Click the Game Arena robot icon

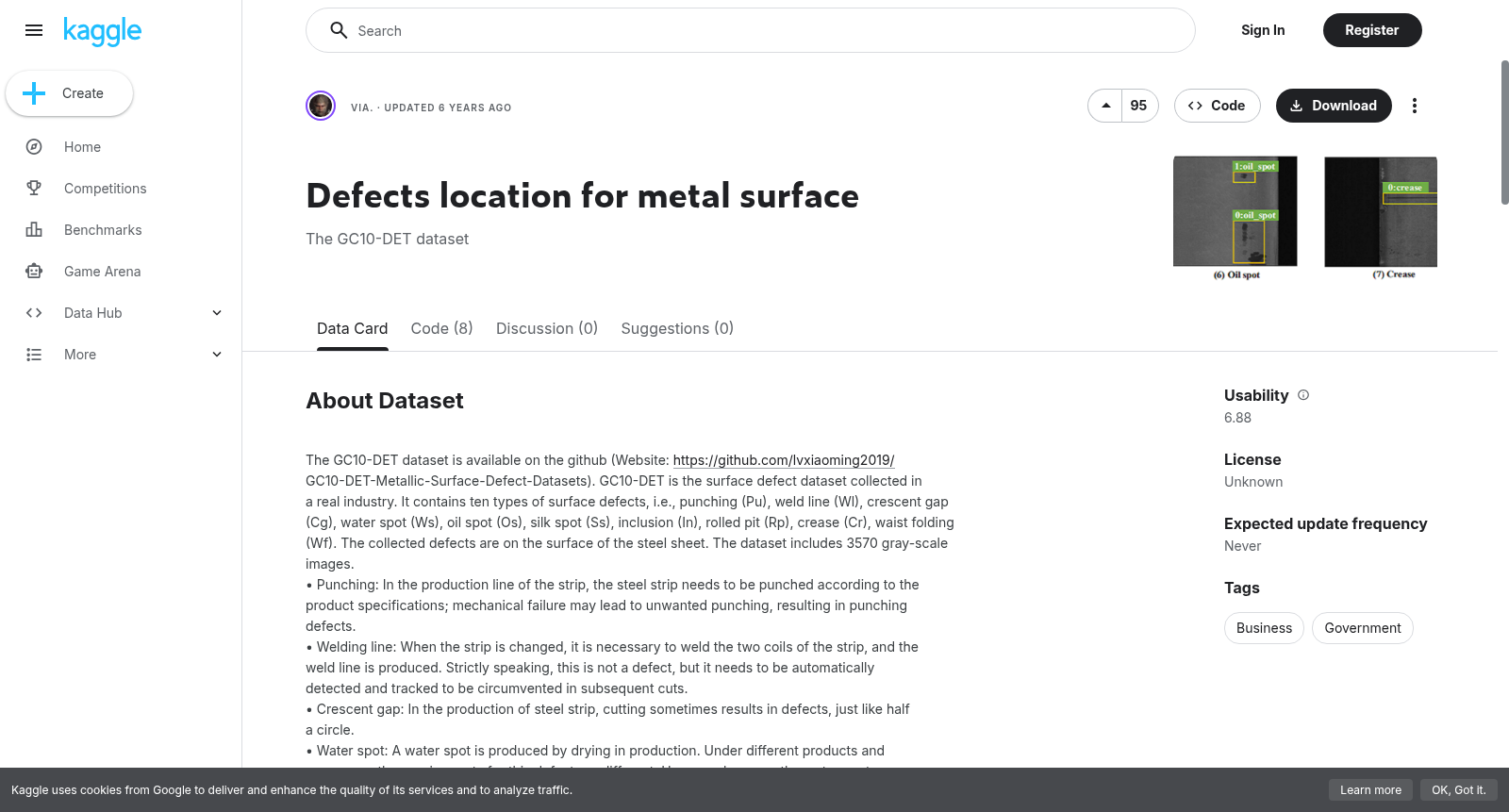point(34,272)
